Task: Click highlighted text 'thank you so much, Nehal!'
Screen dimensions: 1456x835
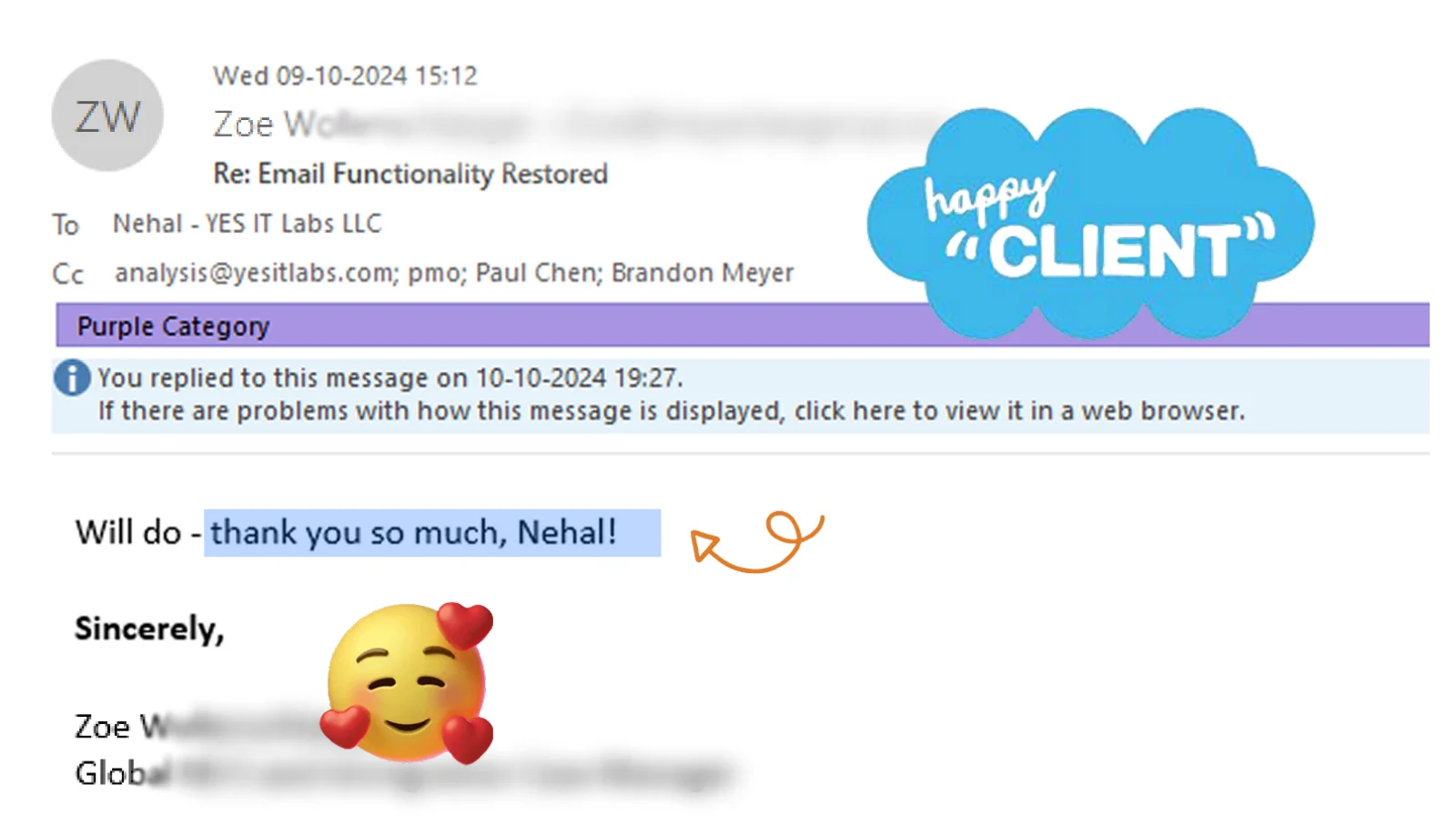Action: click(x=414, y=532)
